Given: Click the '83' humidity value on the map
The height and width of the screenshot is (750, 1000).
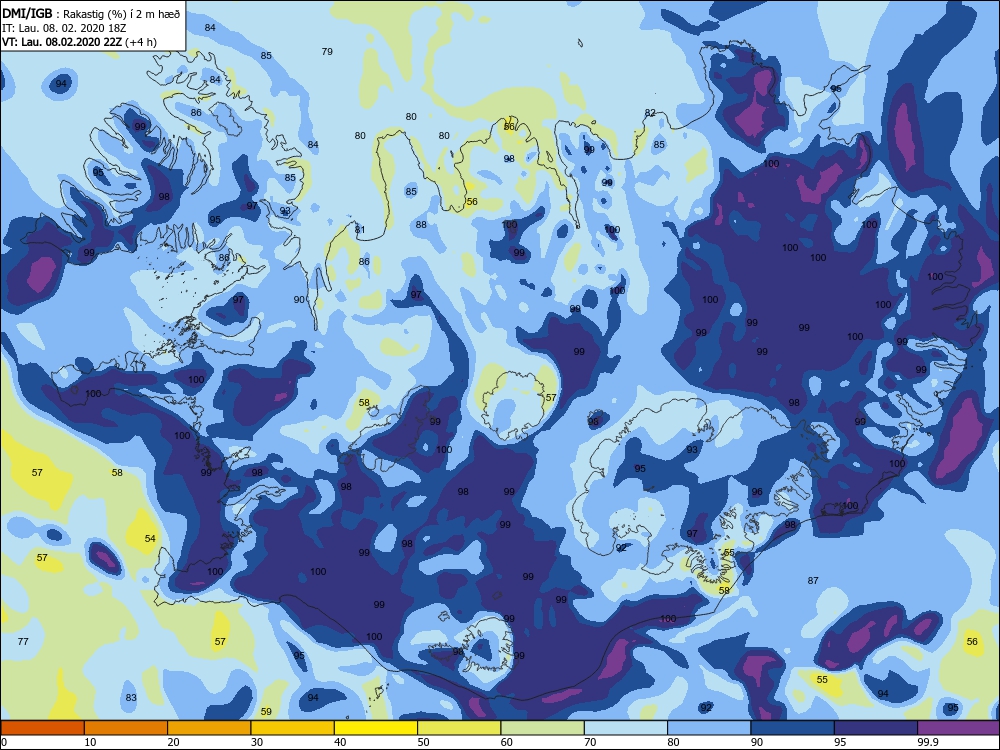Looking at the screenshot, I should point(131,697).
